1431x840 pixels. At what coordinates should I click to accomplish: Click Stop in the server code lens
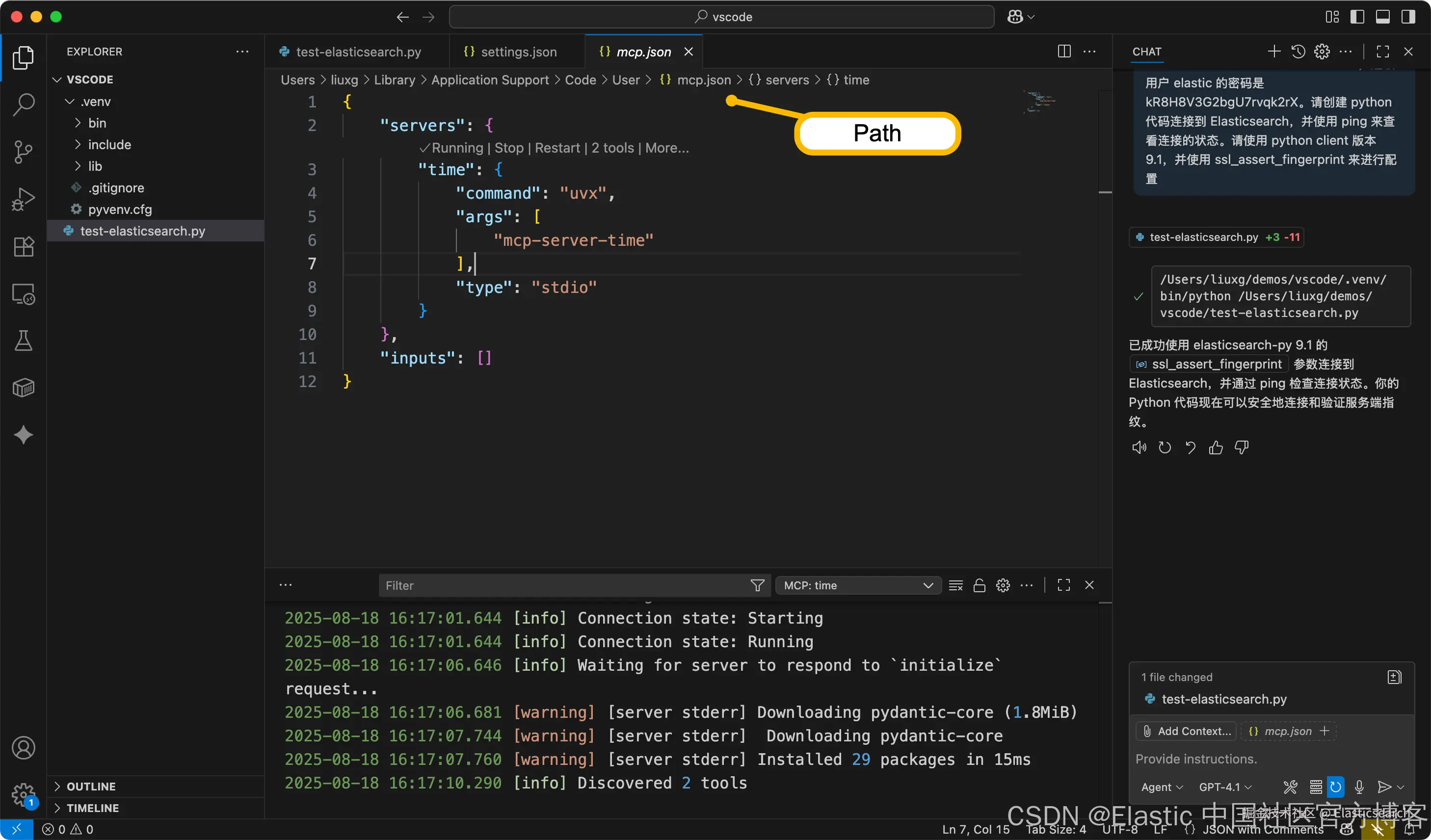509,148
